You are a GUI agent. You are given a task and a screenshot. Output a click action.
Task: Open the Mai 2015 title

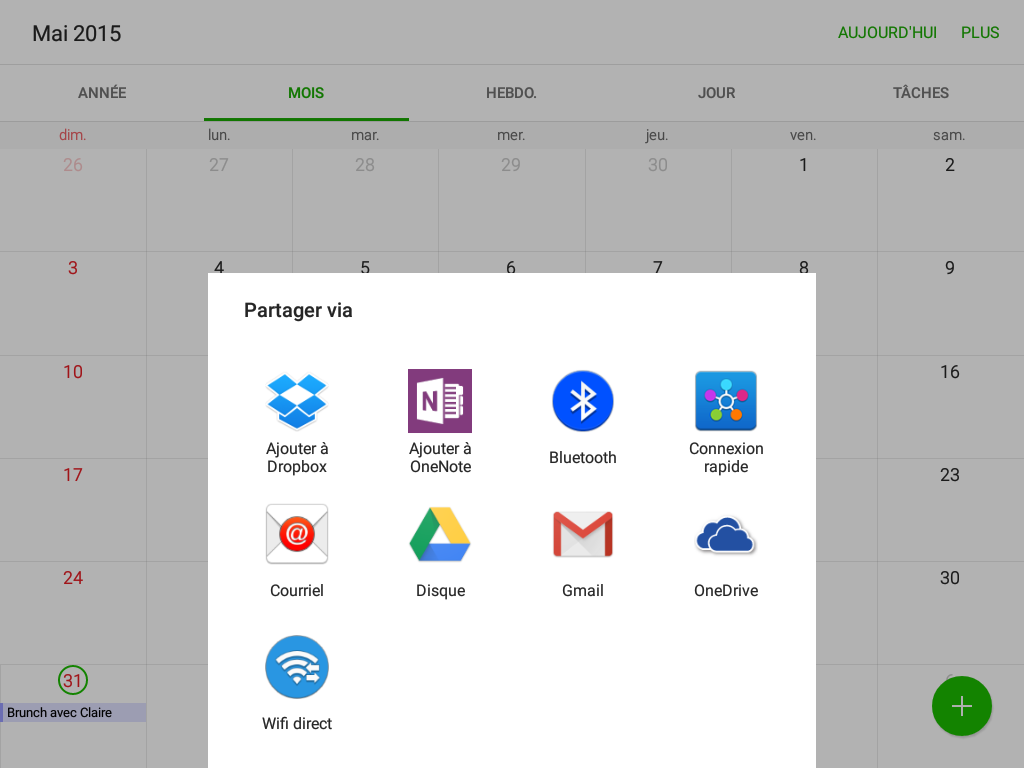(77, 33)
